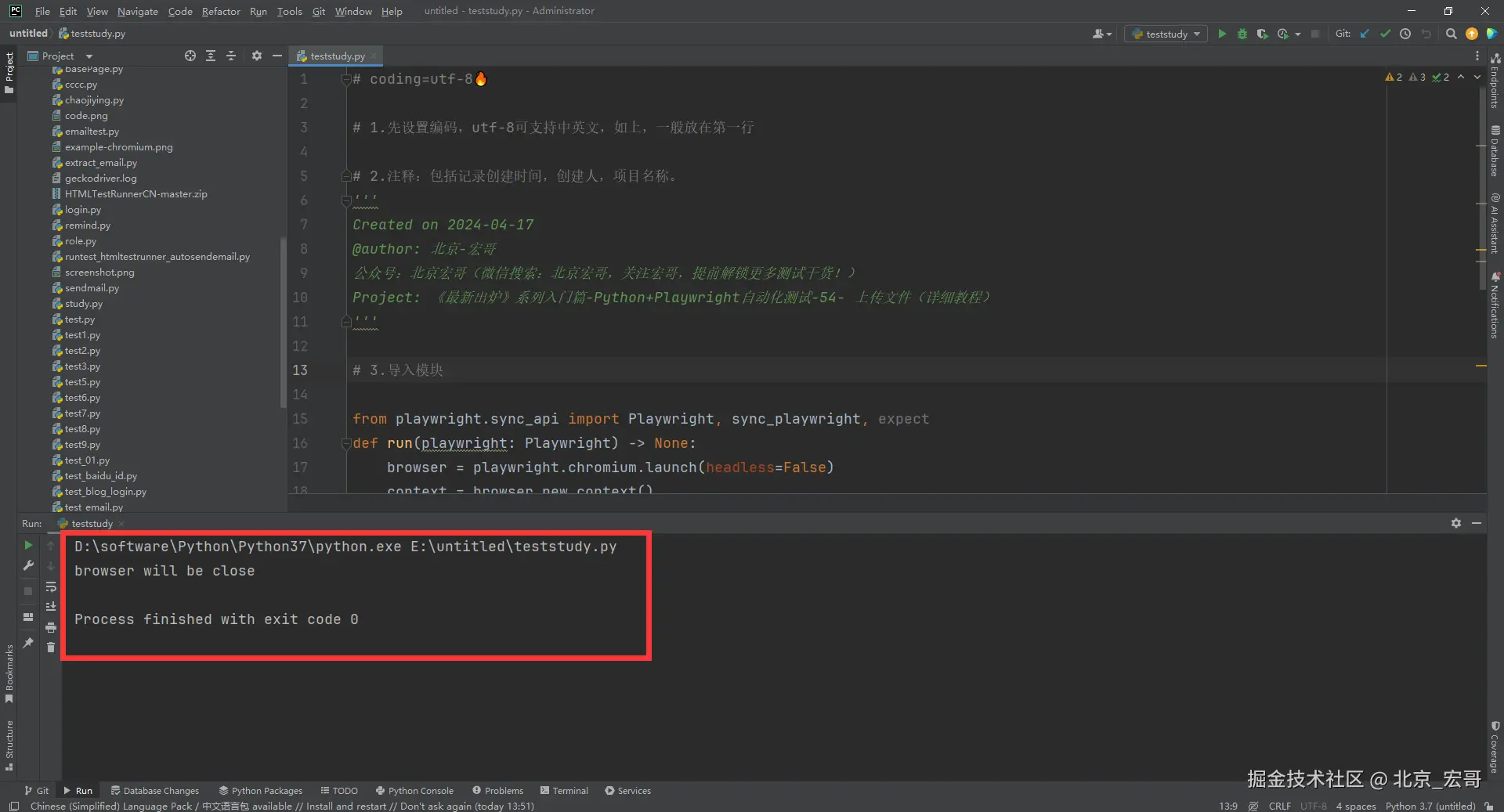Toggle the Structure tool window stripe
The height and width of the screenshot is (812, 1504).
[x=9, y=745]
